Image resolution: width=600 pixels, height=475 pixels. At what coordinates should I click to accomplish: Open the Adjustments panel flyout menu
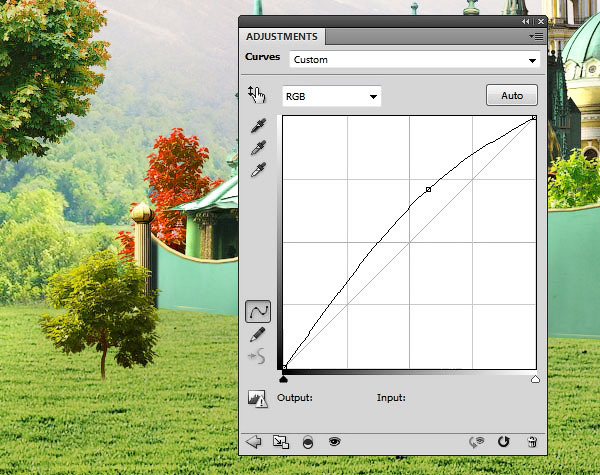(536, 37)
